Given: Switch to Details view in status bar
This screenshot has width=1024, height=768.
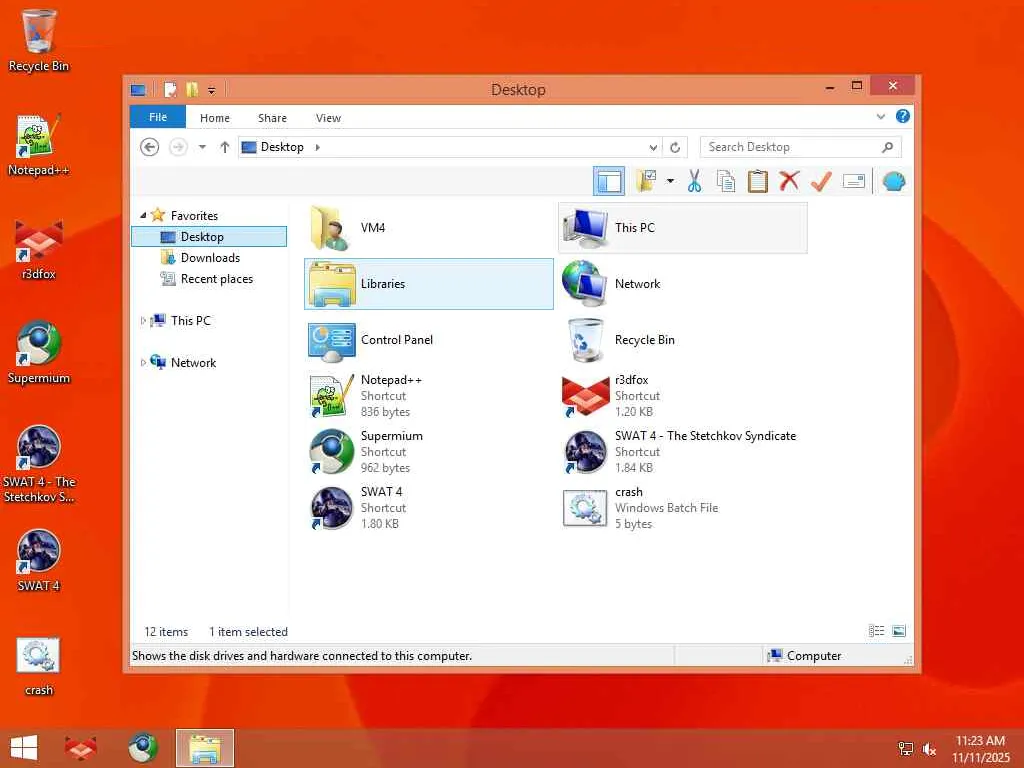Looking at the screenshot, I should click(876, 631).
